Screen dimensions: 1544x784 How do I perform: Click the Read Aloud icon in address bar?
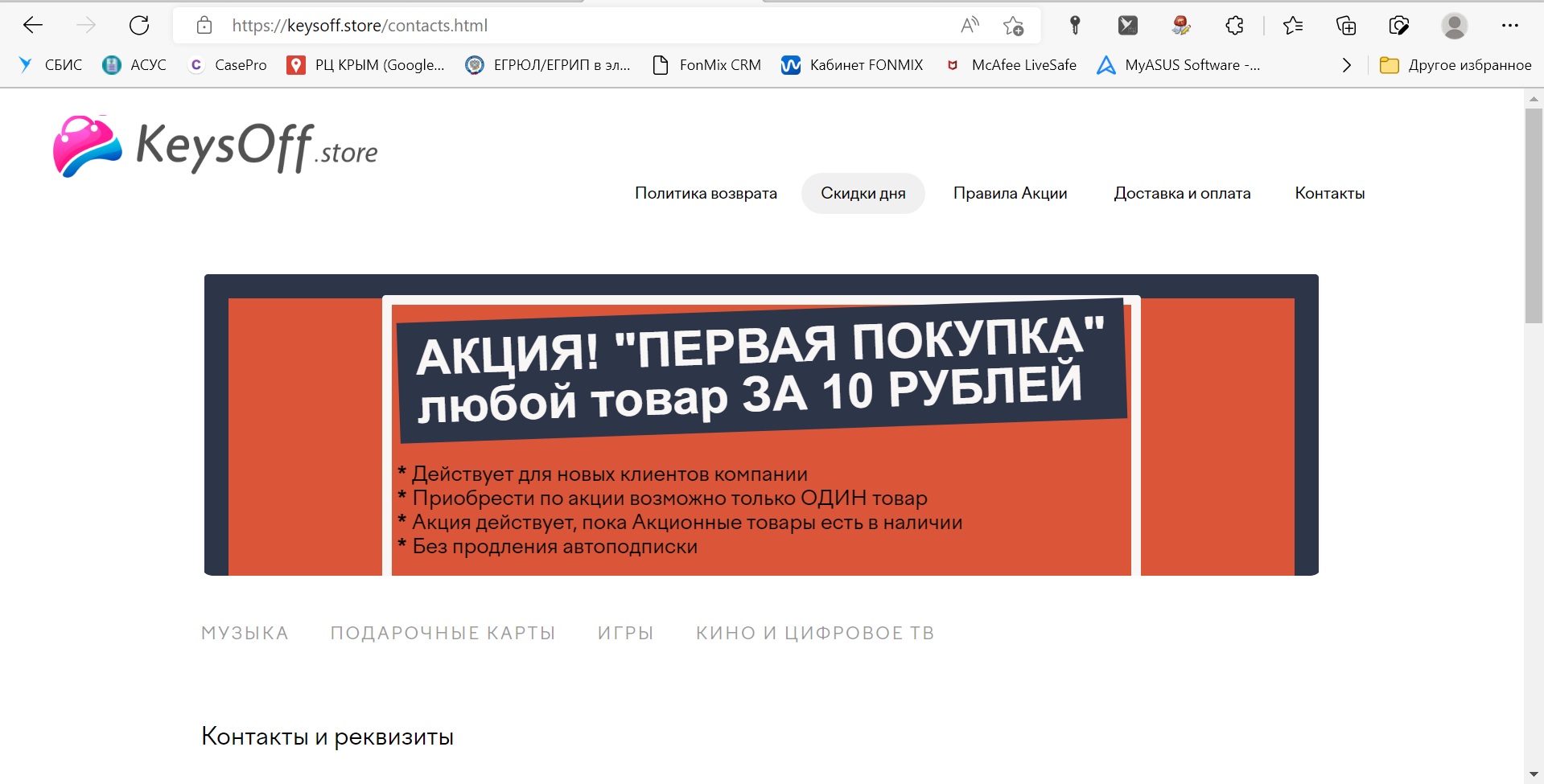tap(970, 26)
